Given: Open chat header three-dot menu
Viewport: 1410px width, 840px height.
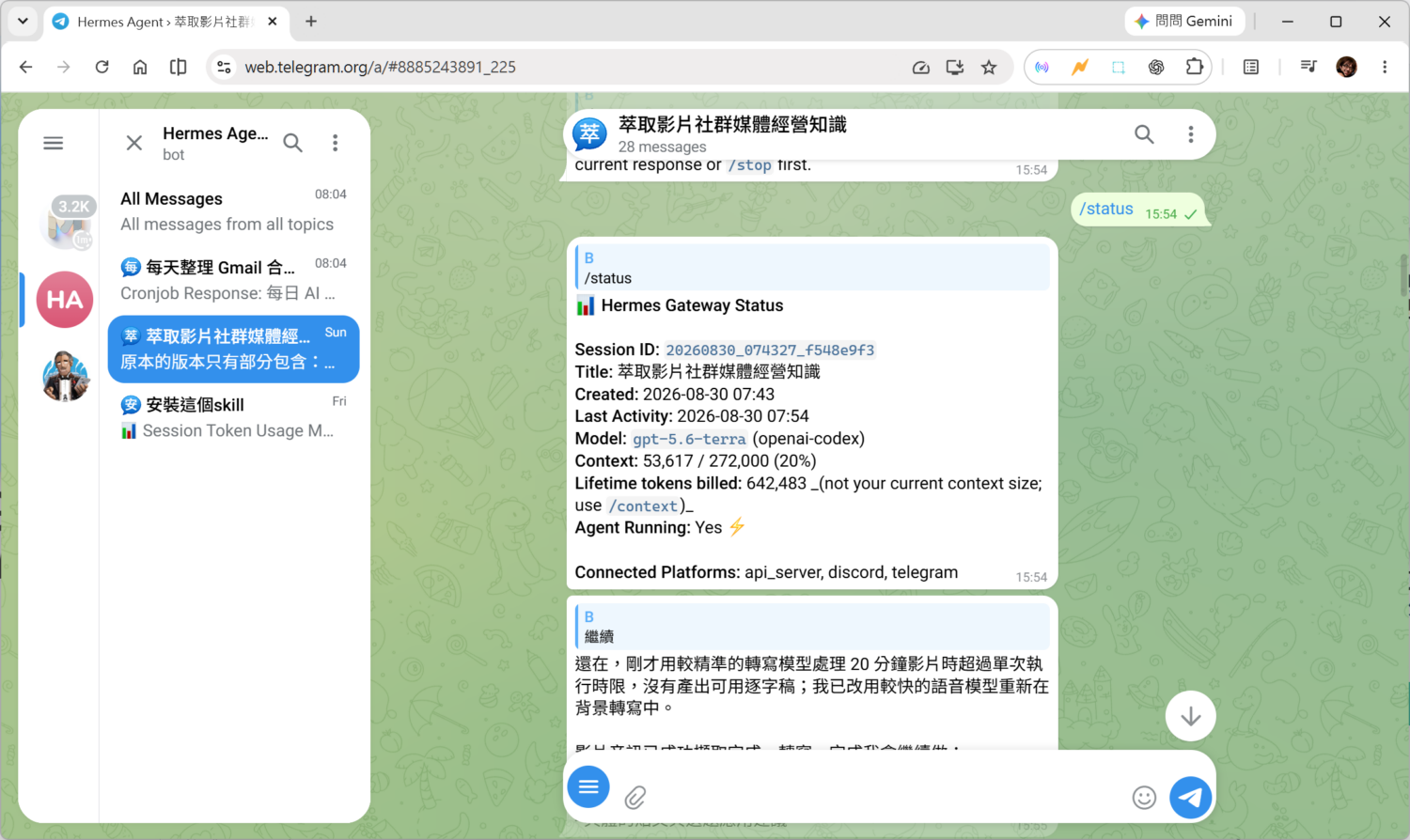Looking at the screenshot, I should [1191, 134].
